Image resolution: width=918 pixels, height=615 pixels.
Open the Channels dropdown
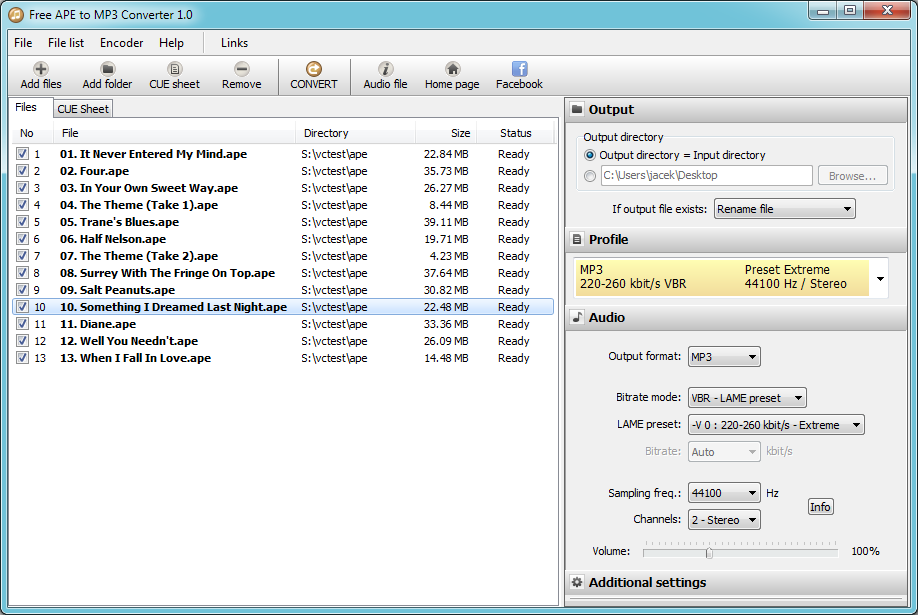coord(723,519)
